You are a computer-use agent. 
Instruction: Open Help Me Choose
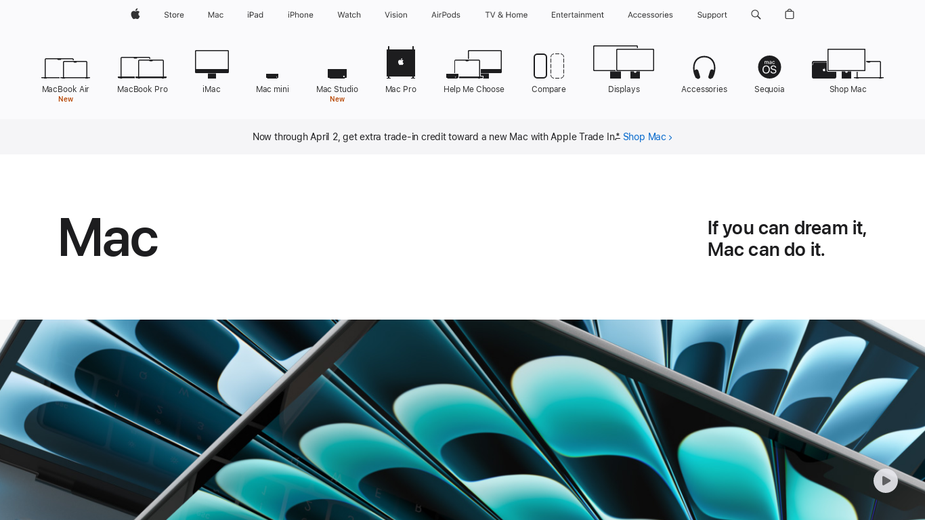[474, 65]
